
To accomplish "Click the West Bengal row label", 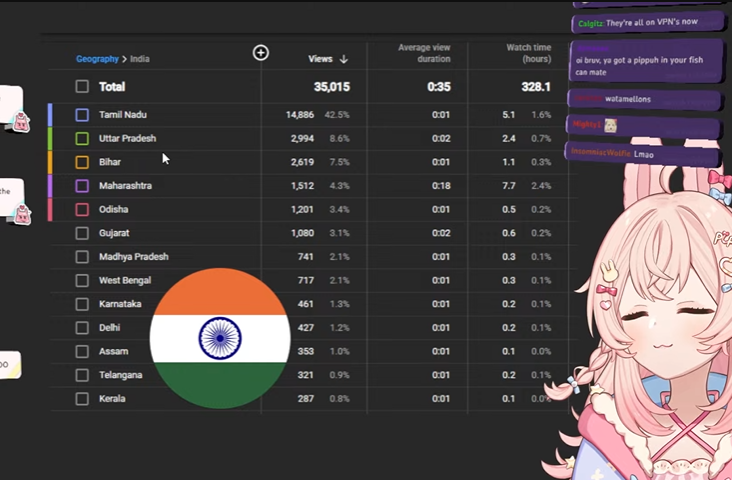I will tap(125, 280).
